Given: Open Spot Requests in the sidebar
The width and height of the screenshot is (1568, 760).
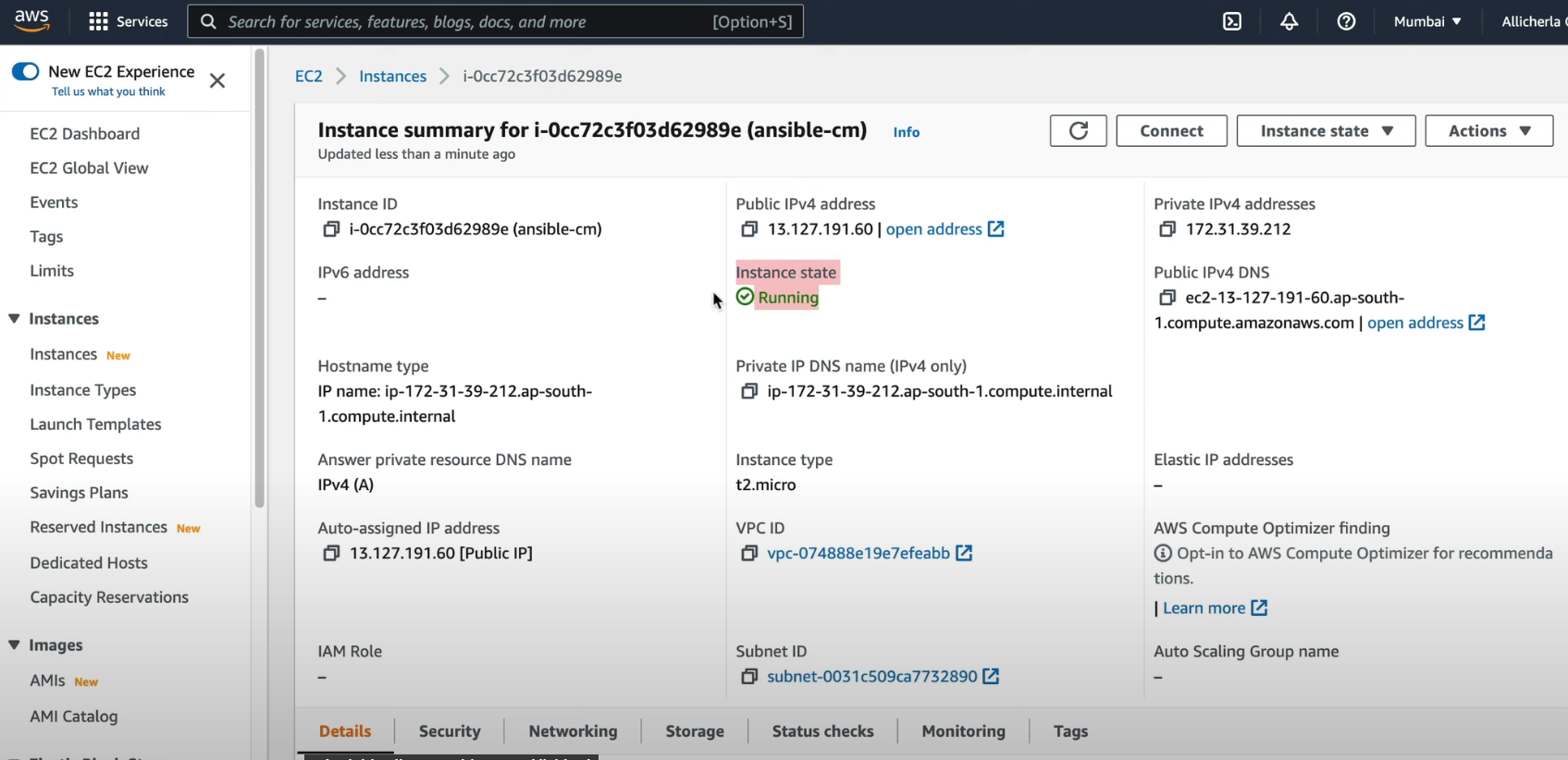Looking at the screenshot, I should point(81,459).
